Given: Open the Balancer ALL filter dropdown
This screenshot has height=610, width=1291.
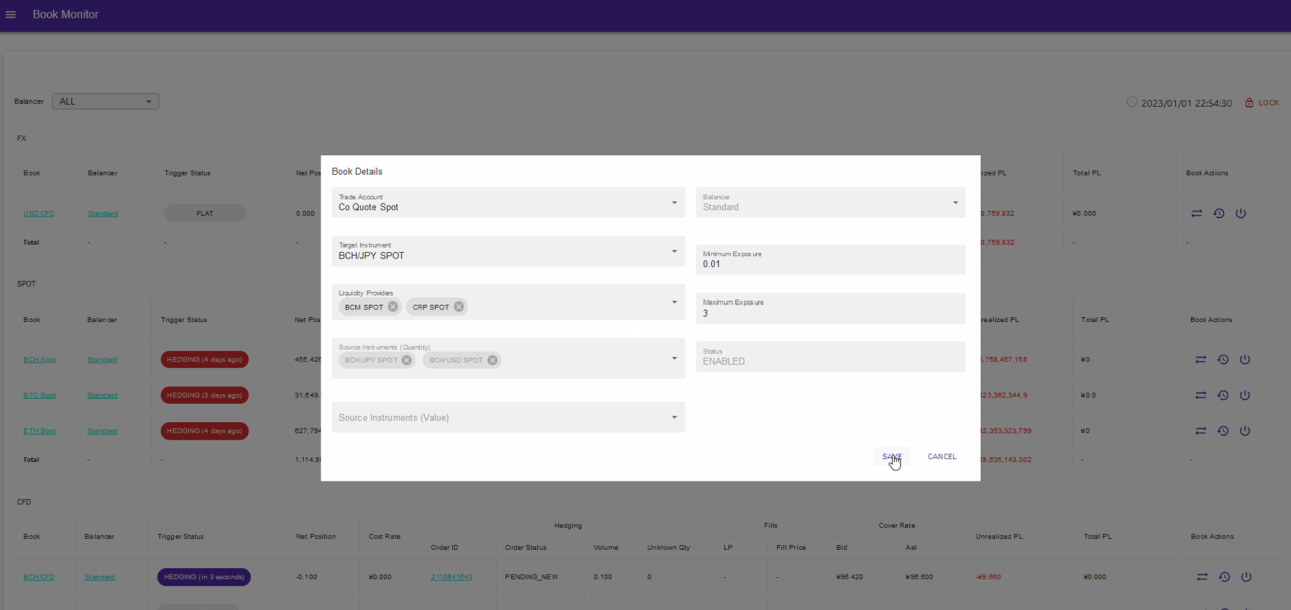Looking at the screenshot, I should click(x=105, y=102).
